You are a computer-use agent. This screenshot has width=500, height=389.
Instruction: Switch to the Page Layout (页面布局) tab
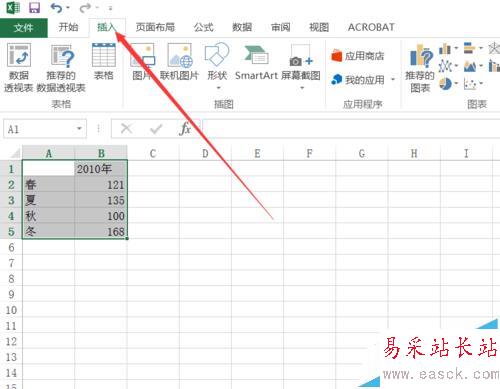(155, 27)
